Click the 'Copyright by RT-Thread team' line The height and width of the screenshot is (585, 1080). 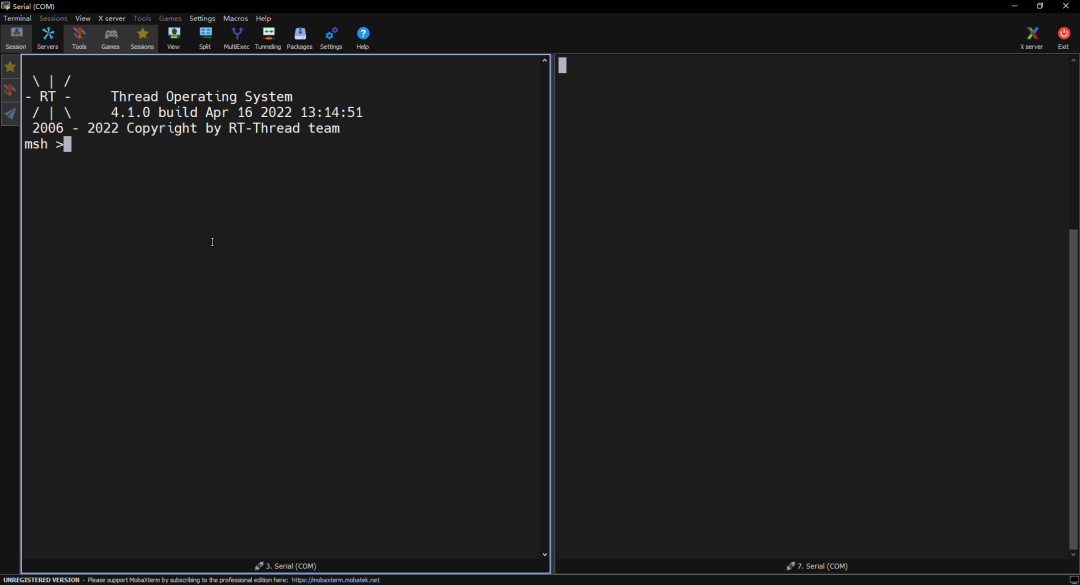pos(233,128)
